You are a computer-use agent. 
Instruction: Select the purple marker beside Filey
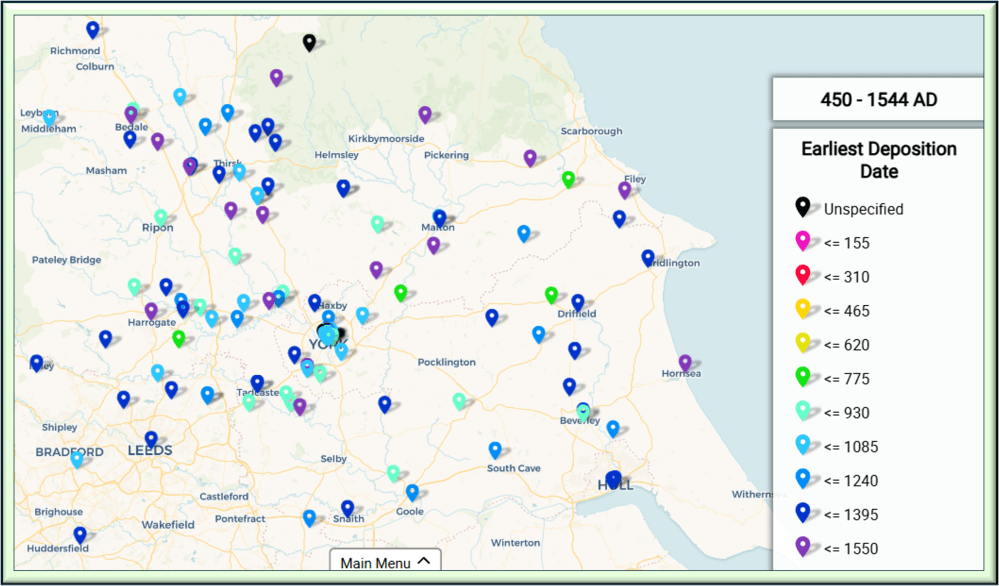625,189
